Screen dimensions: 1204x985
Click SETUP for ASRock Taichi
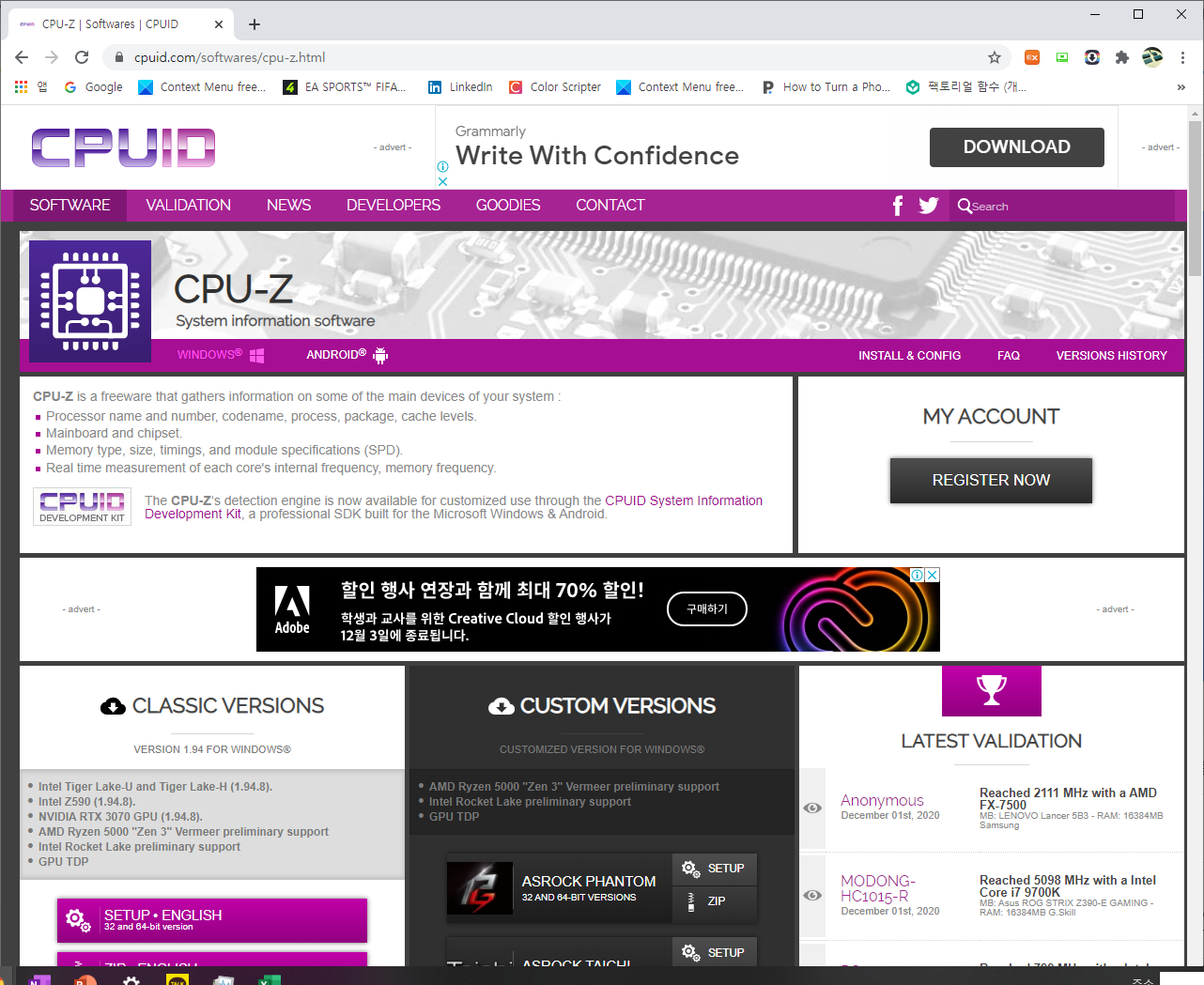[x=715, y=952]
